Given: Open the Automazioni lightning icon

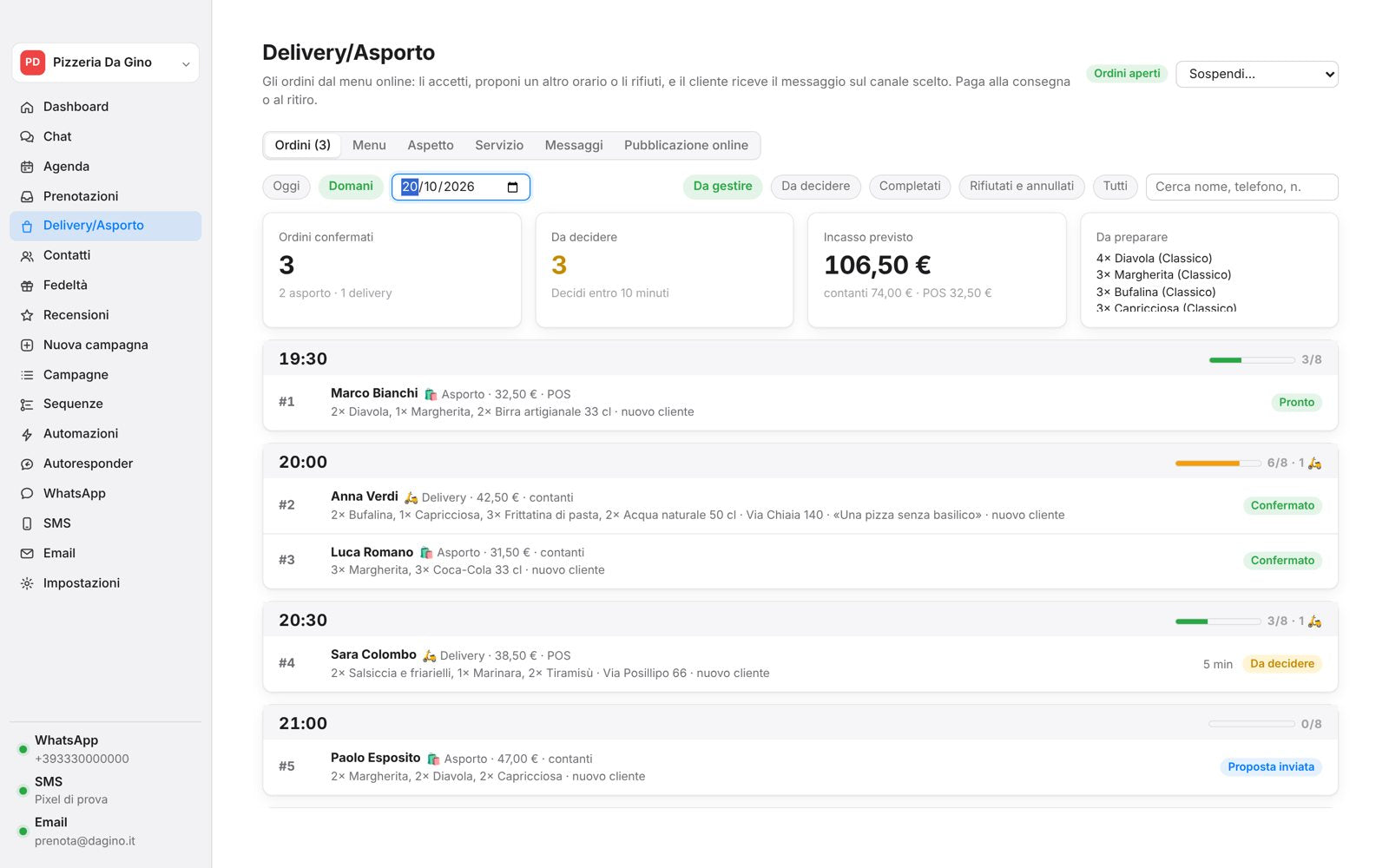Looking at the screenshot, I should [x=27, y=434].
